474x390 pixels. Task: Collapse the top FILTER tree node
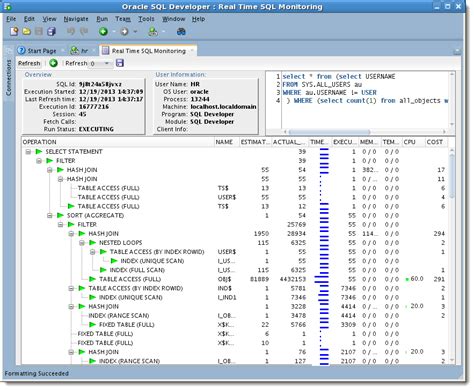pos(39,161)
